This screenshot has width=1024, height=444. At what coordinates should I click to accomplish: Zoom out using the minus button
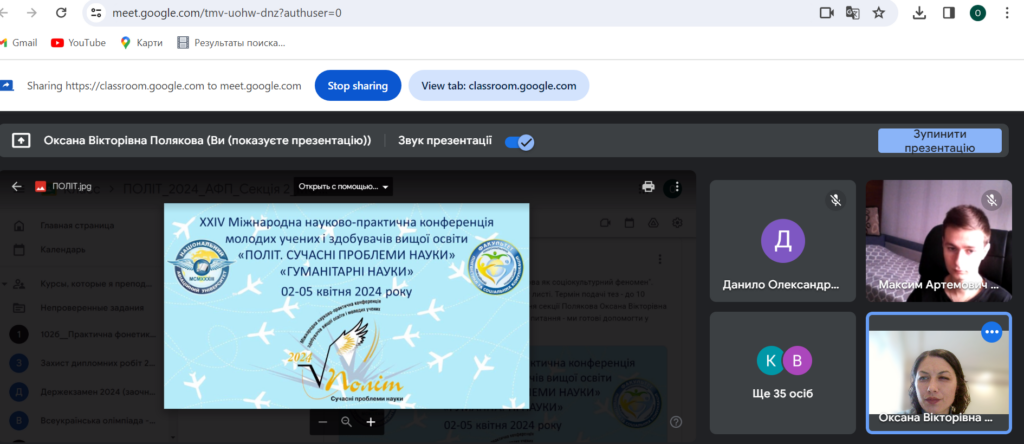coord(322,422)
